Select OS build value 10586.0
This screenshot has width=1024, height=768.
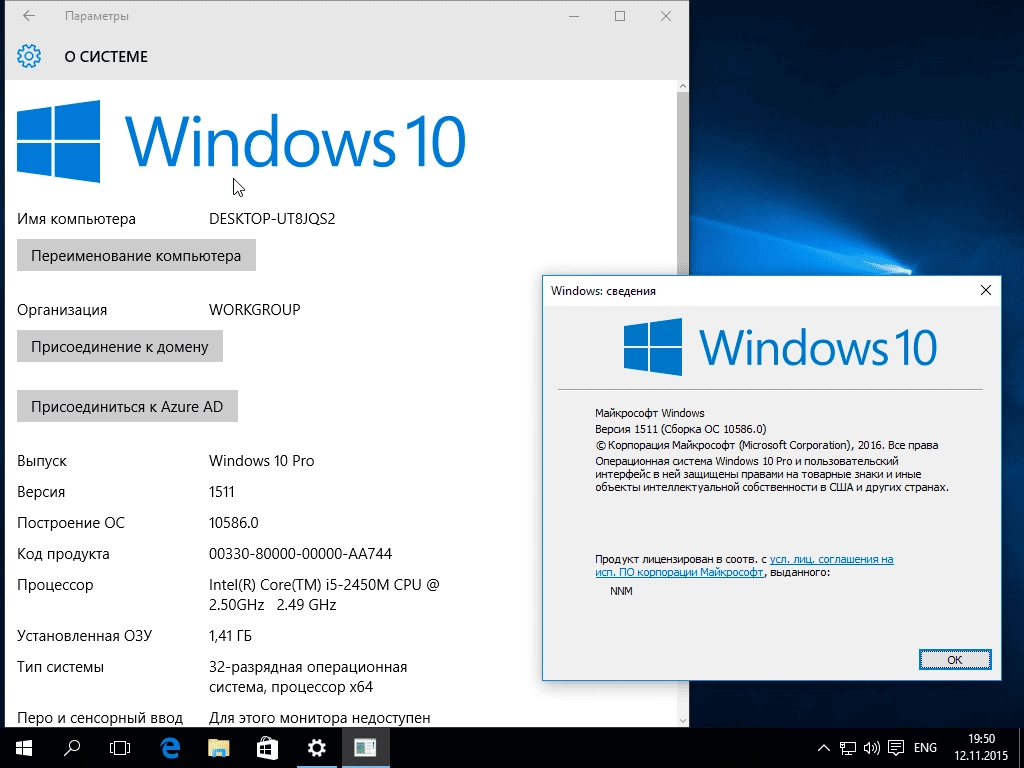[234, 522]
